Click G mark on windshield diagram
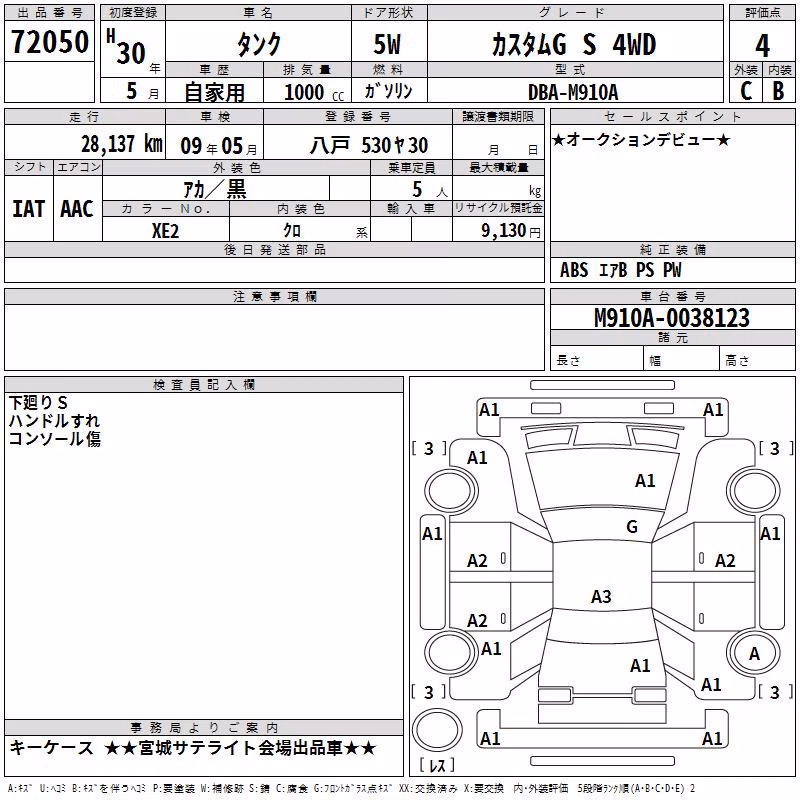Screen dimensions: 800x800 [x=632, y=526]
